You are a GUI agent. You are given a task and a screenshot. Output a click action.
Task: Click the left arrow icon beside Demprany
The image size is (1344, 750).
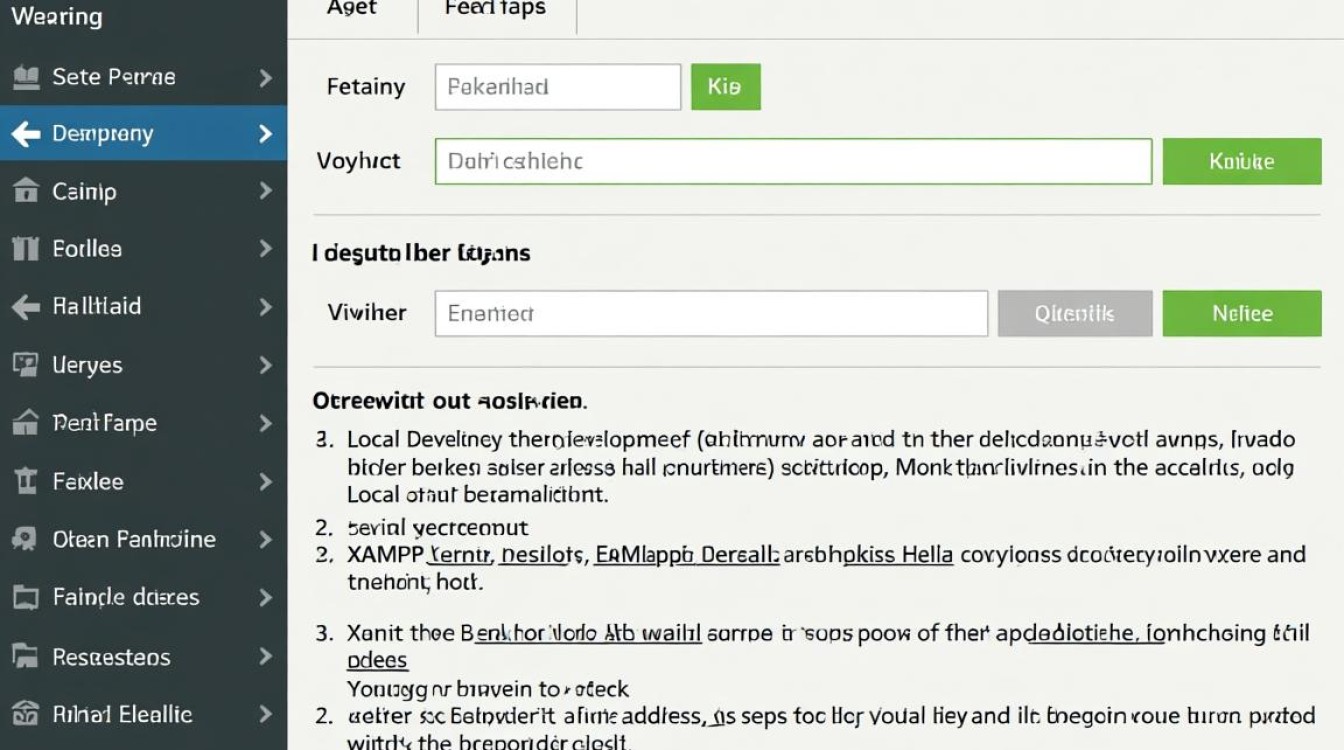26,134
